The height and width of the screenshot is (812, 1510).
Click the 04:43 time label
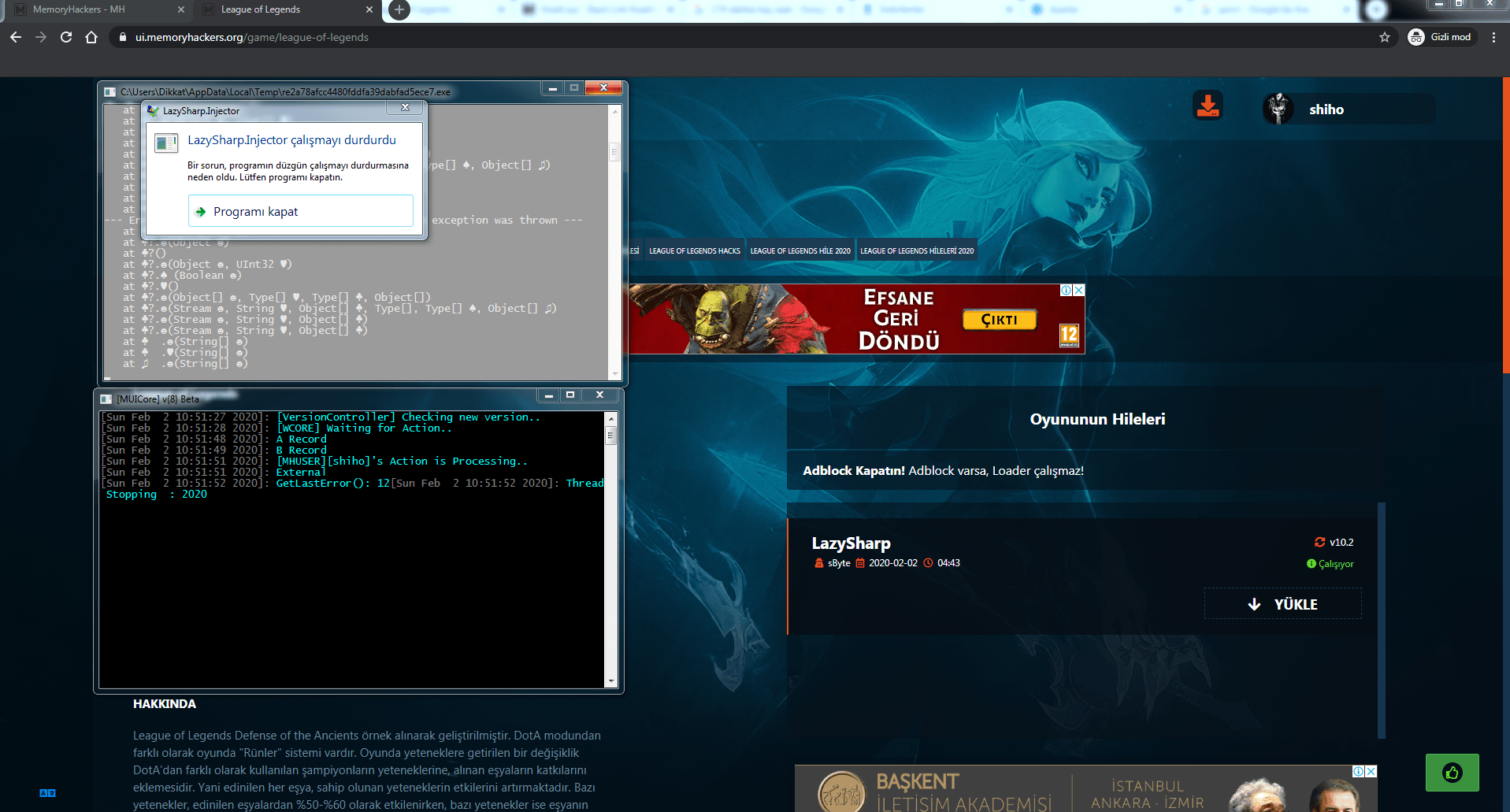click(948, 563)
